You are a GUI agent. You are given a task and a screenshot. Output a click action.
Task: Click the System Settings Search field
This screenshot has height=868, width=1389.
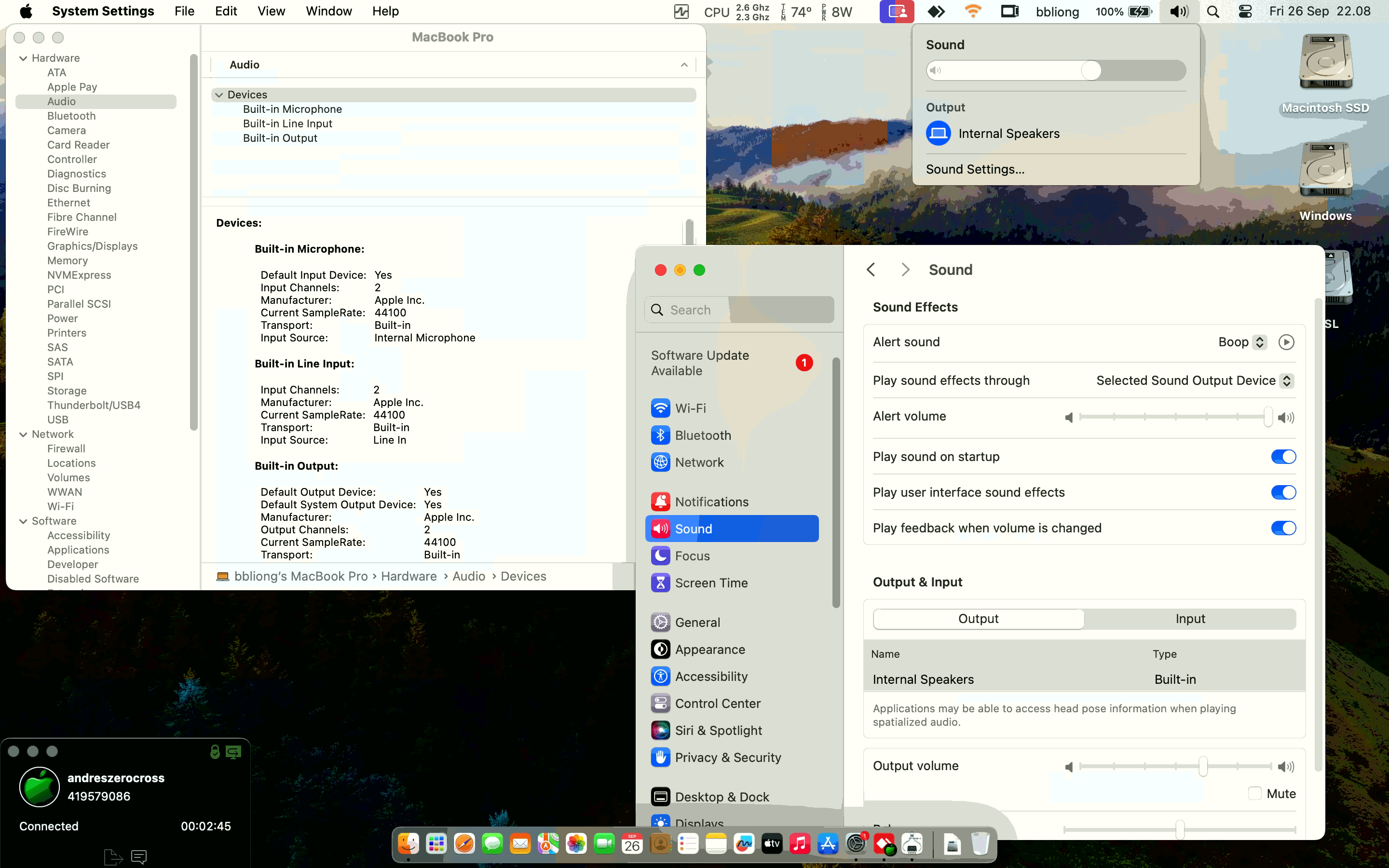(739, 310)
